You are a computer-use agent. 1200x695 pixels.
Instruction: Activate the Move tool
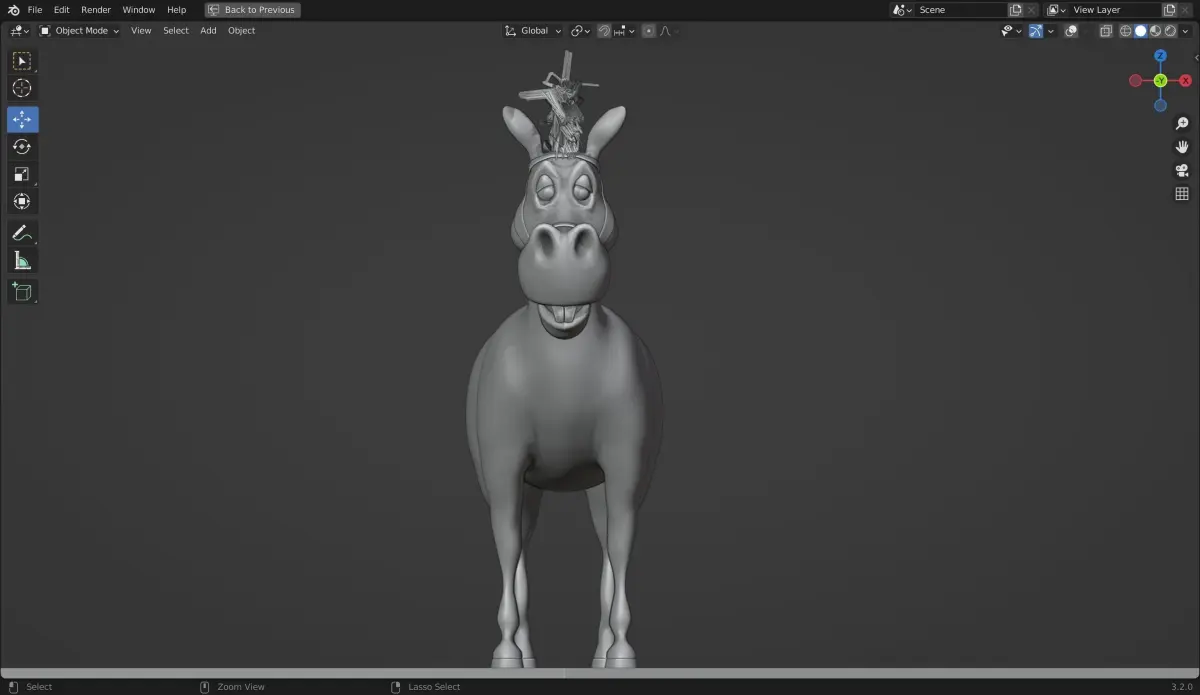tap(22, 120)
